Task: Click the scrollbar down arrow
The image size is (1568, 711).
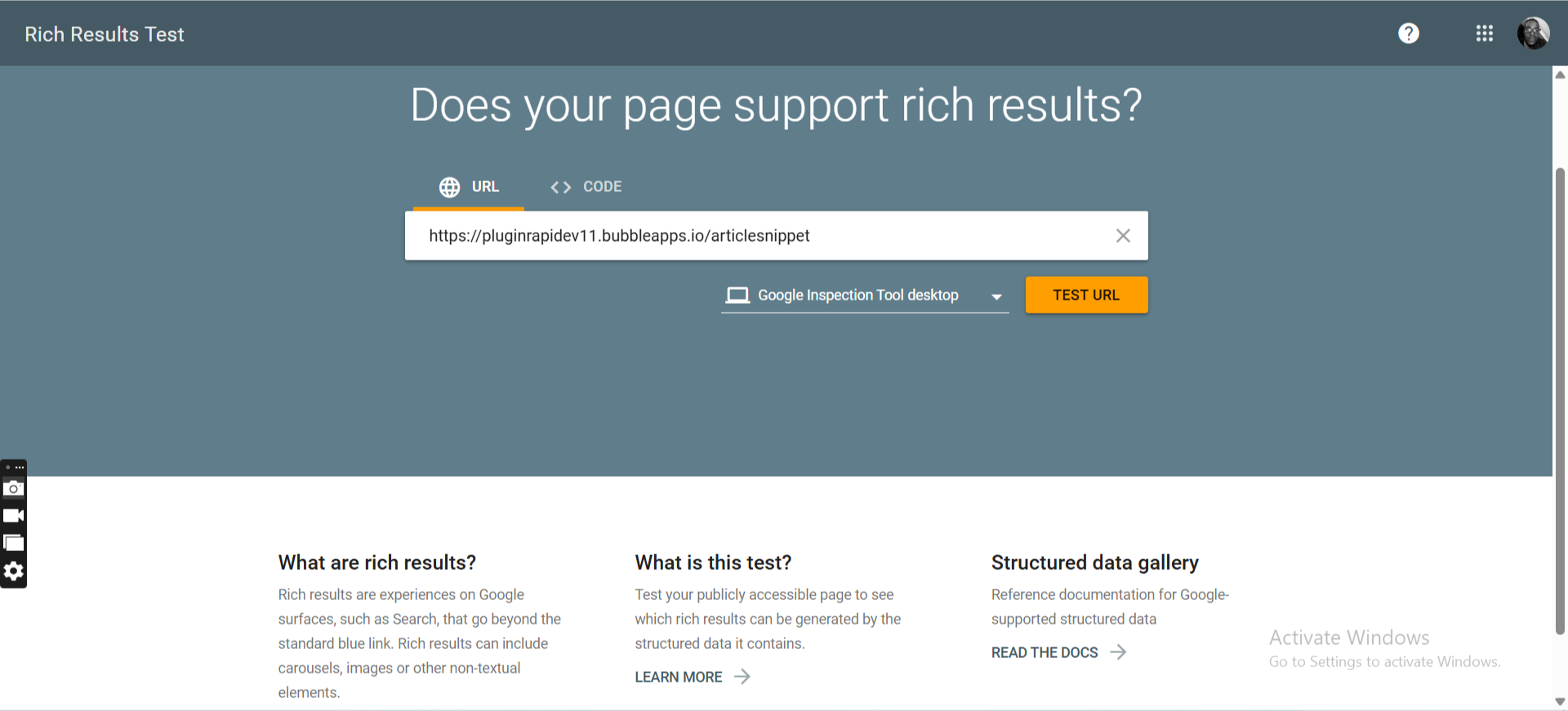Action: (x=1560, y=701)
